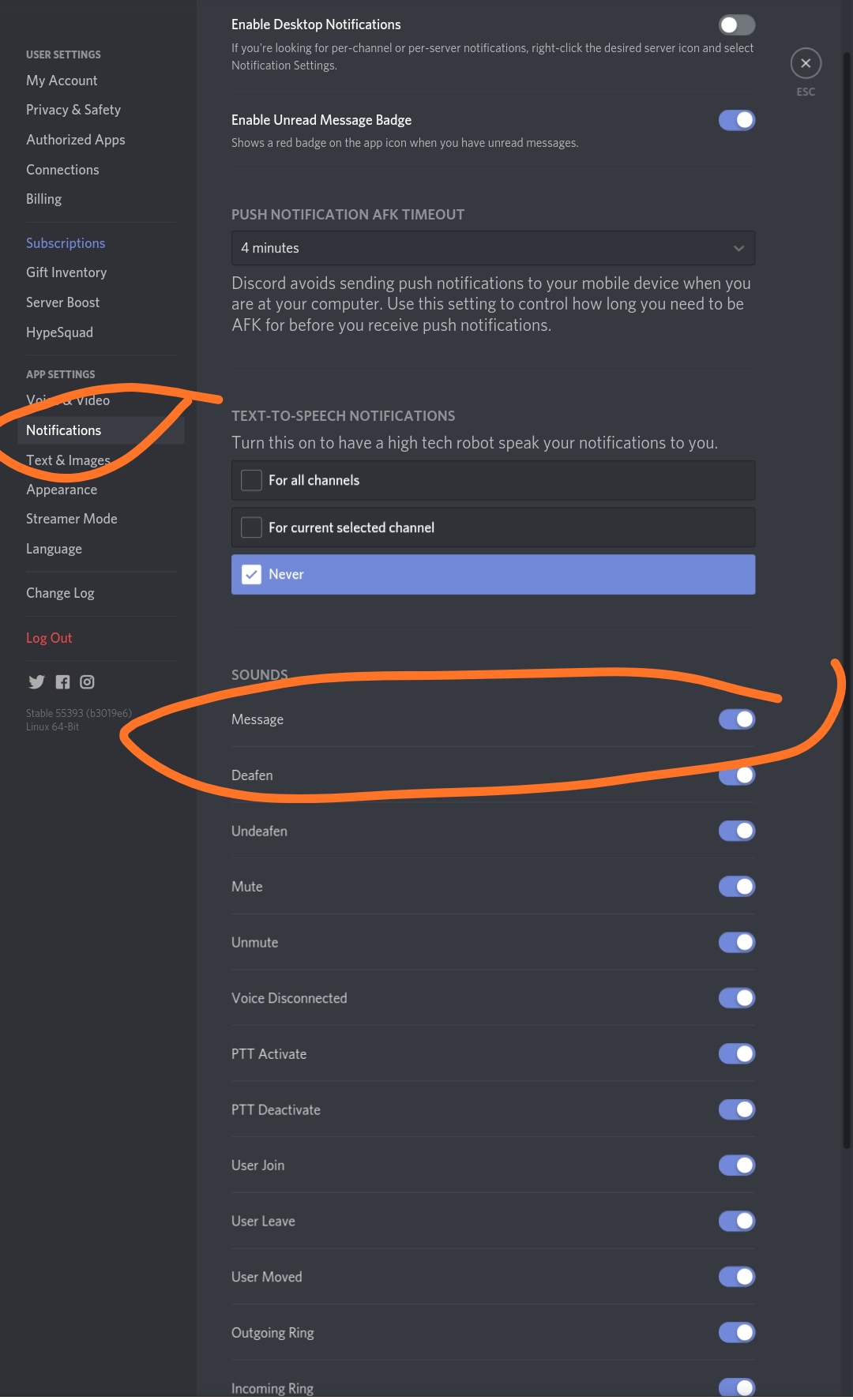Open Discord's Facebook page icon
The width and height of the screenshot is (853, 1400).
(62, 682)
